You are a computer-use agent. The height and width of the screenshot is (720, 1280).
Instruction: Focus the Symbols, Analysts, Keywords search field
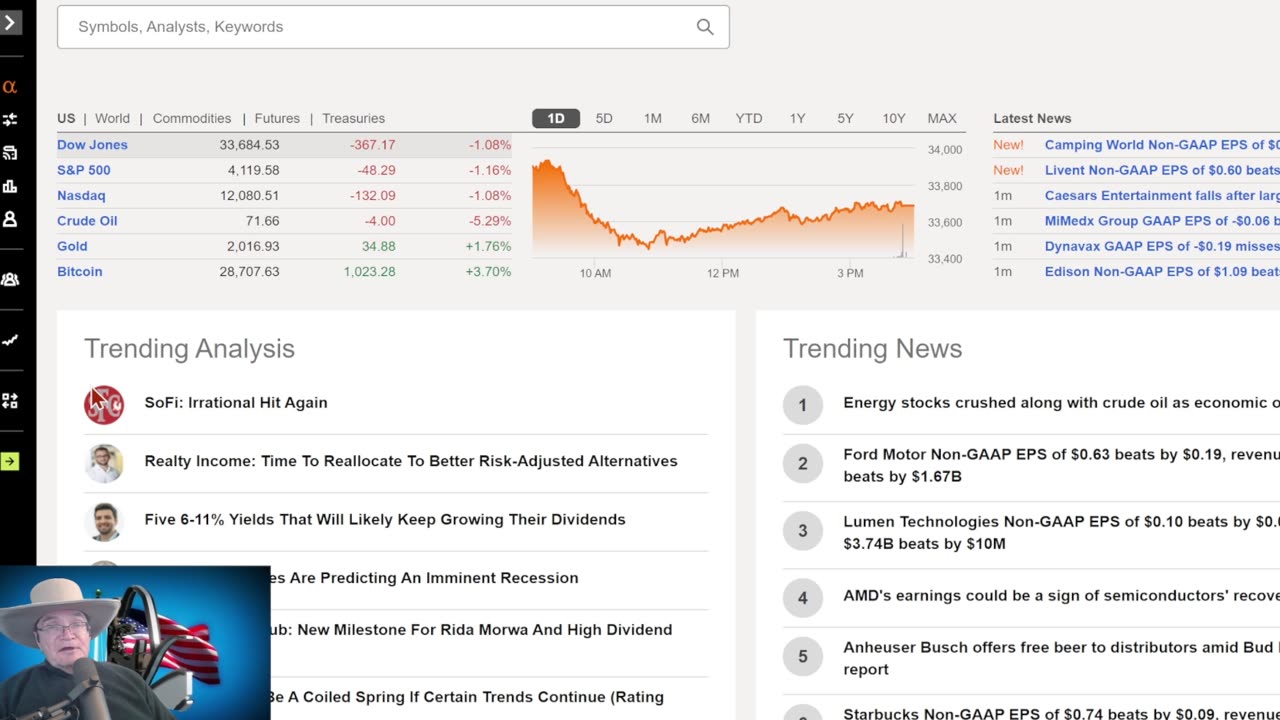pyautogui.click(x=393, y=27)
